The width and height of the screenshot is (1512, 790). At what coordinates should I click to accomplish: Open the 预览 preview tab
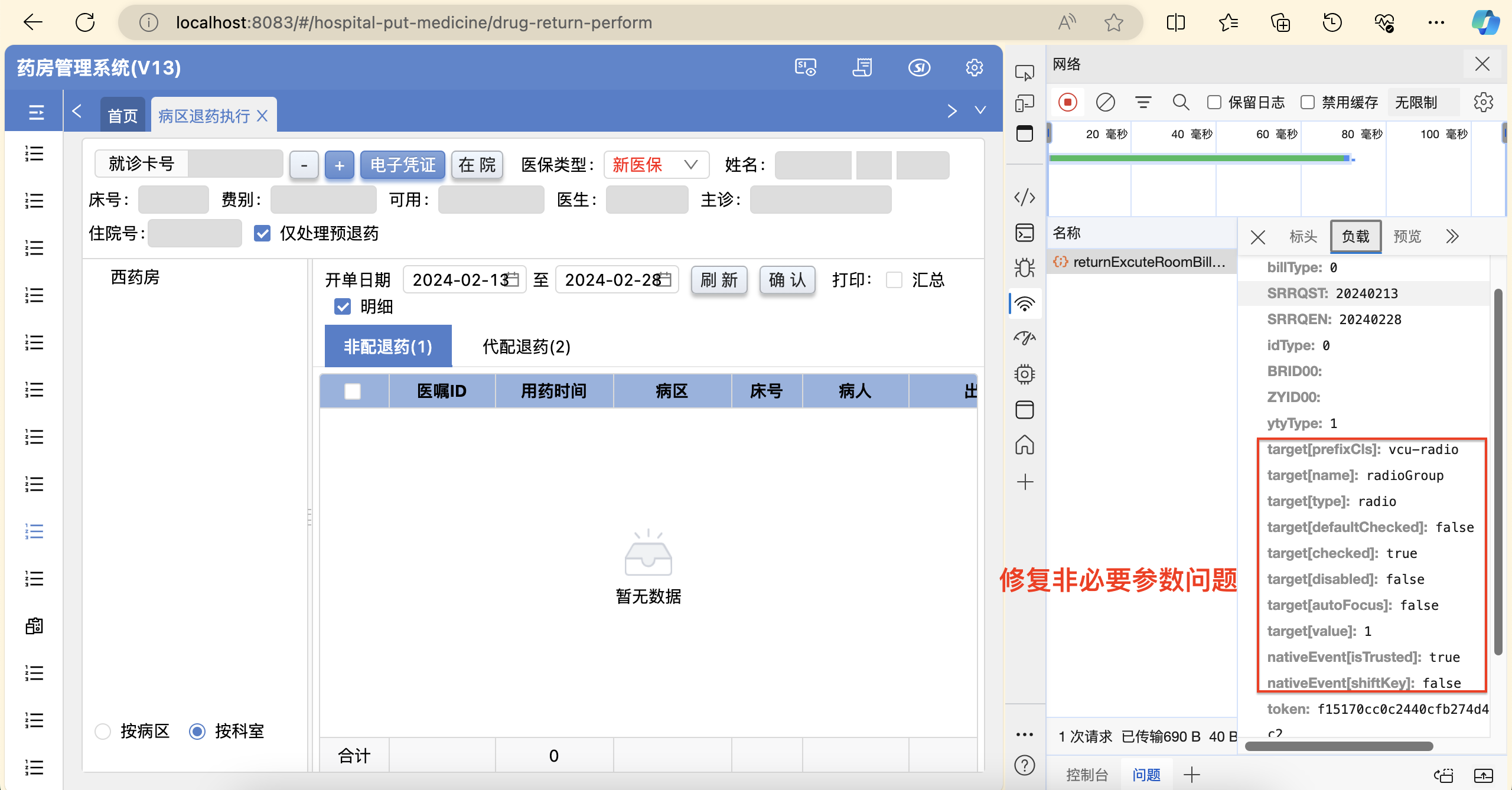tap(1407, 237)
